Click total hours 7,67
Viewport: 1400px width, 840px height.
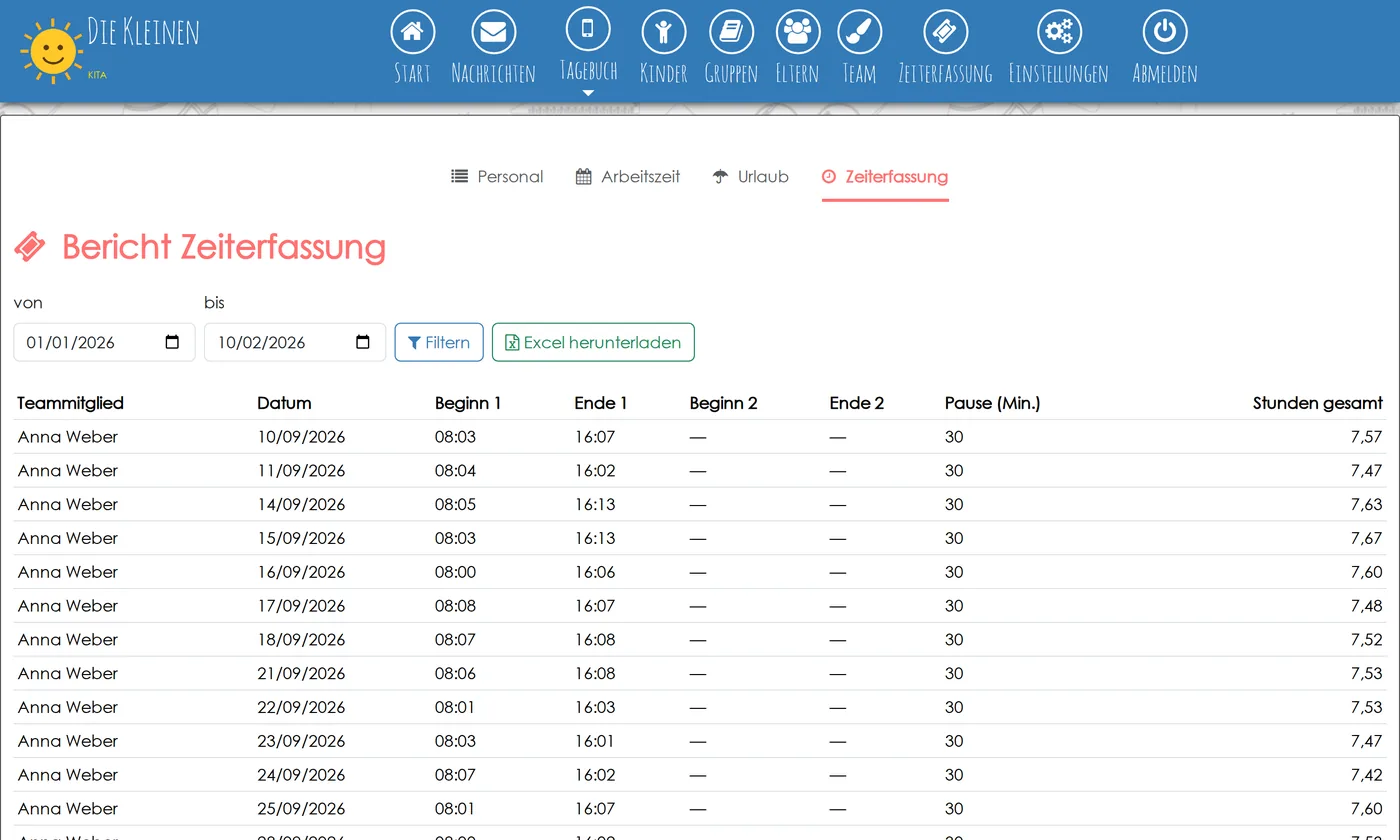point(1366,538)
